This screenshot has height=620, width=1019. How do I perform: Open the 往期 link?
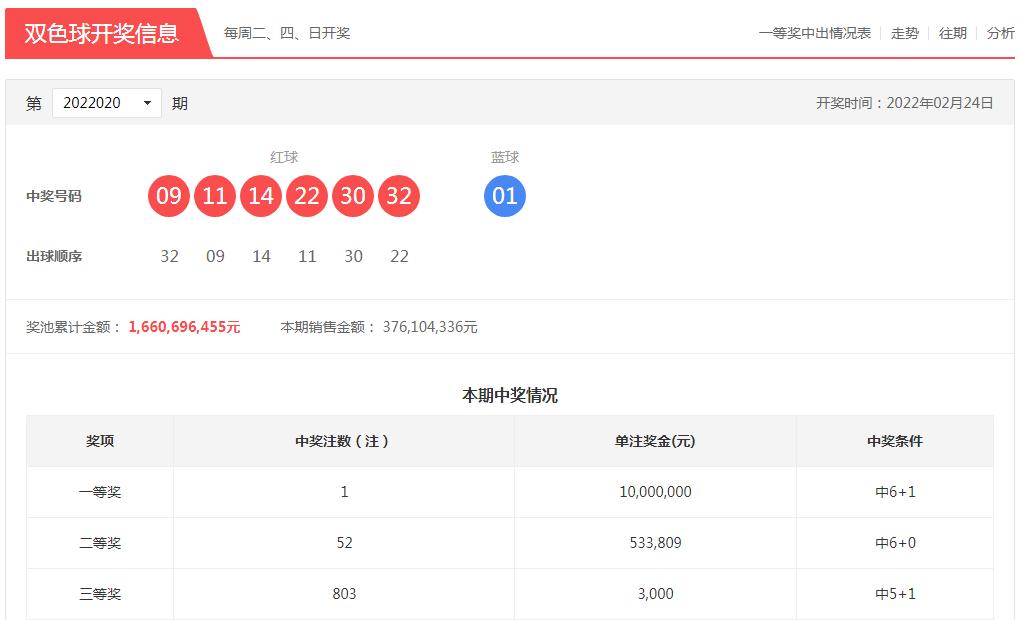point(953,33)
